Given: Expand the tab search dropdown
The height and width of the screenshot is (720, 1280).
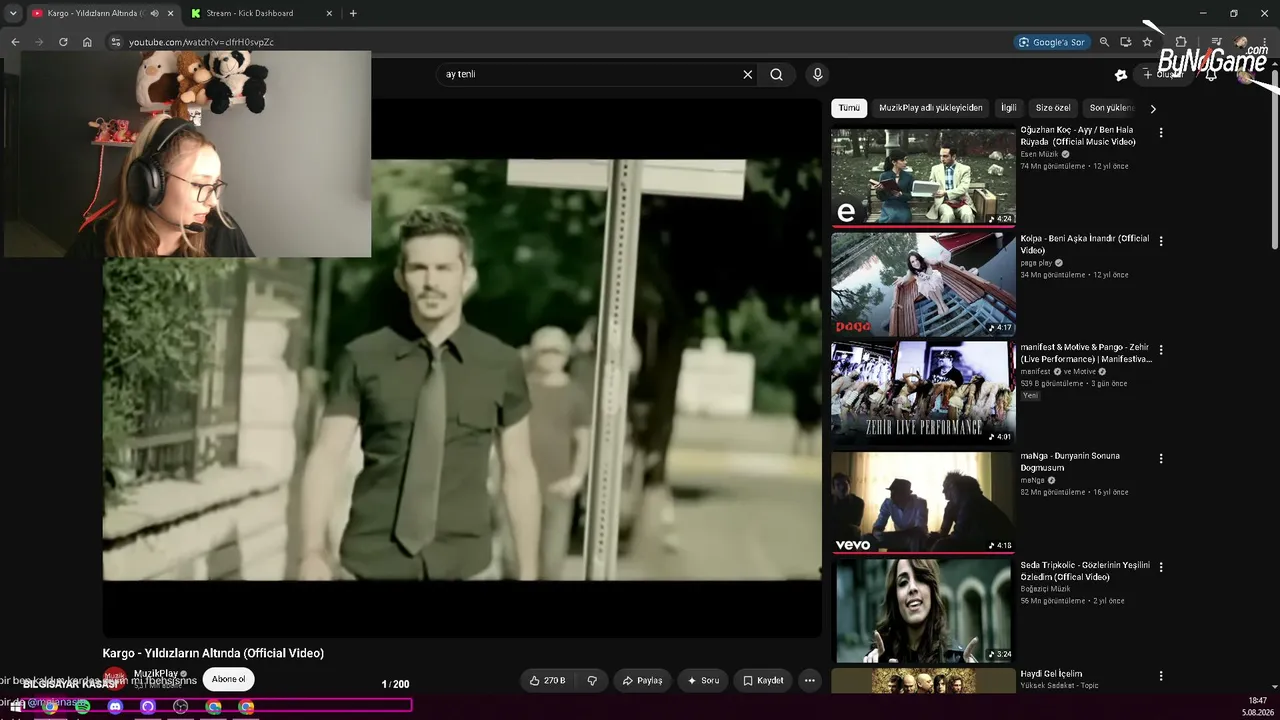Looking at the screenshot, I should tap(13, 13).
